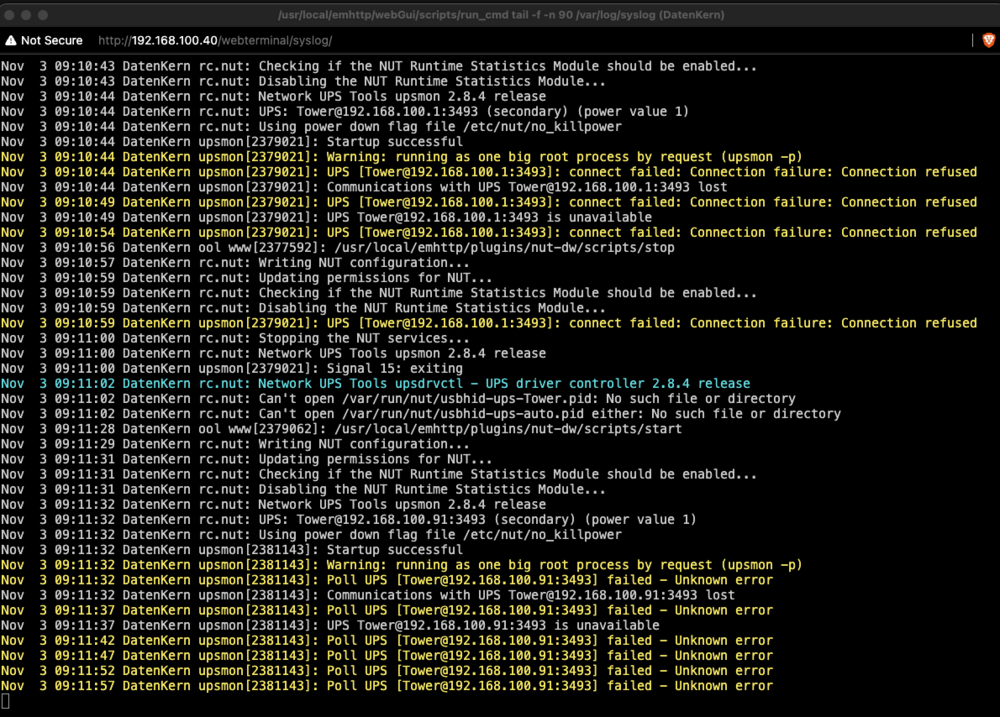This screenshot has height=717, width=1000.
Task: Click the 09:11:32 'Using power down flag file' line
Action: (311, 535)
